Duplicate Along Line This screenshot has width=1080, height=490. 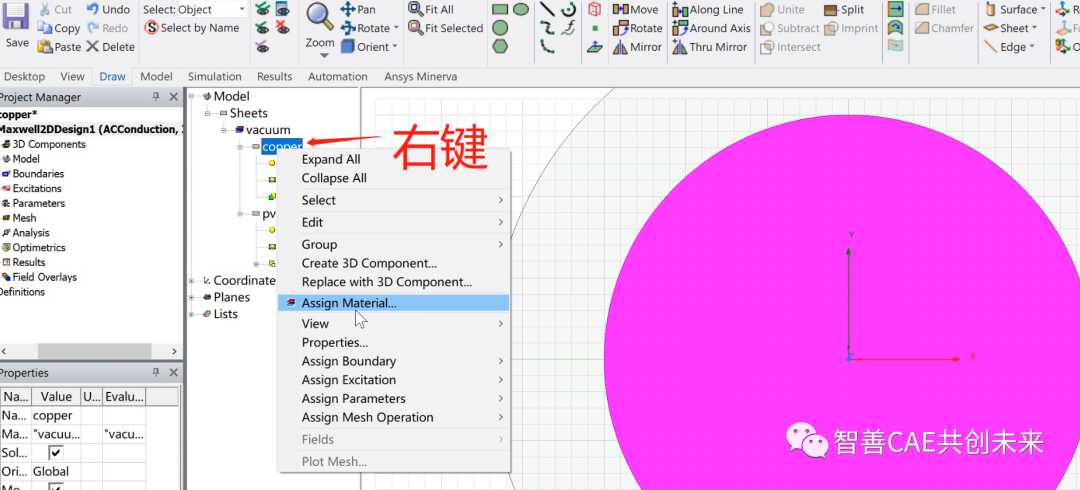pos(707,10)
